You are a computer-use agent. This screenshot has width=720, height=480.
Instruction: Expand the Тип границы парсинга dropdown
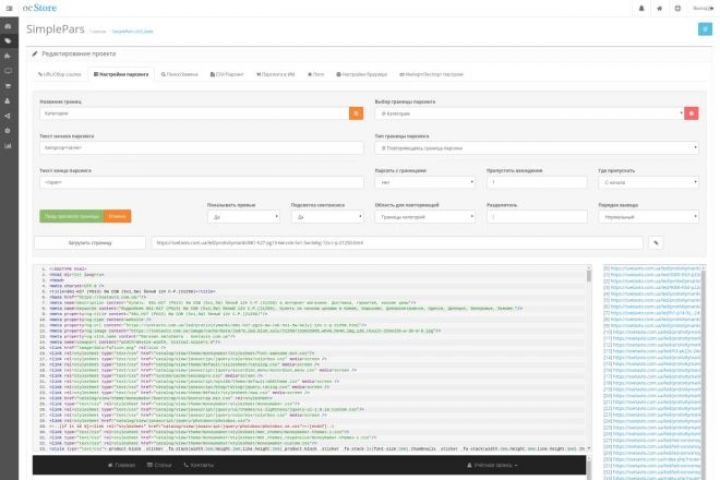point(537,148)
